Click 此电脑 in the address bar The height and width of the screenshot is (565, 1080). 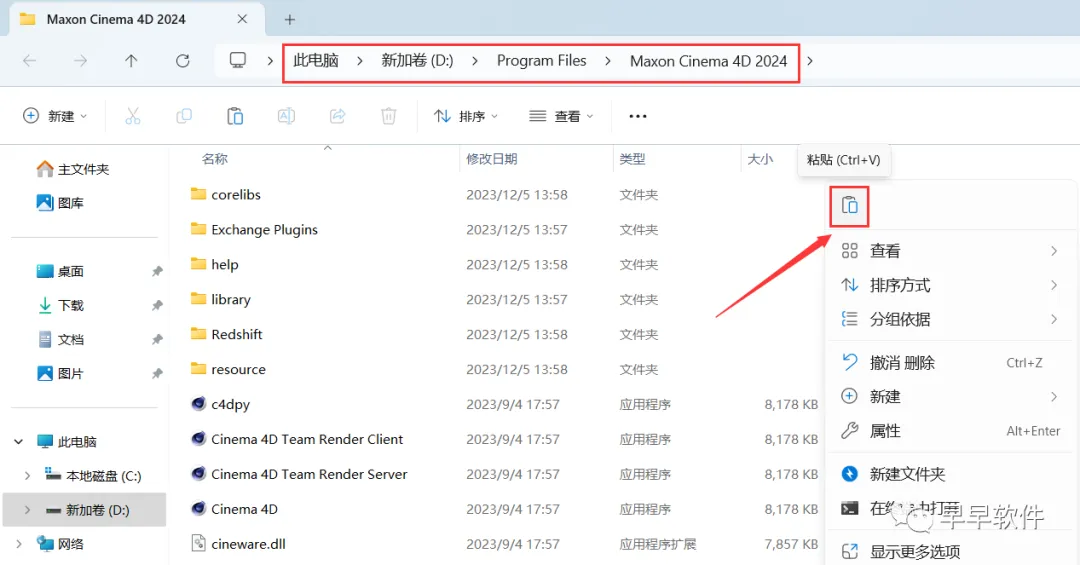click(315, 61)
